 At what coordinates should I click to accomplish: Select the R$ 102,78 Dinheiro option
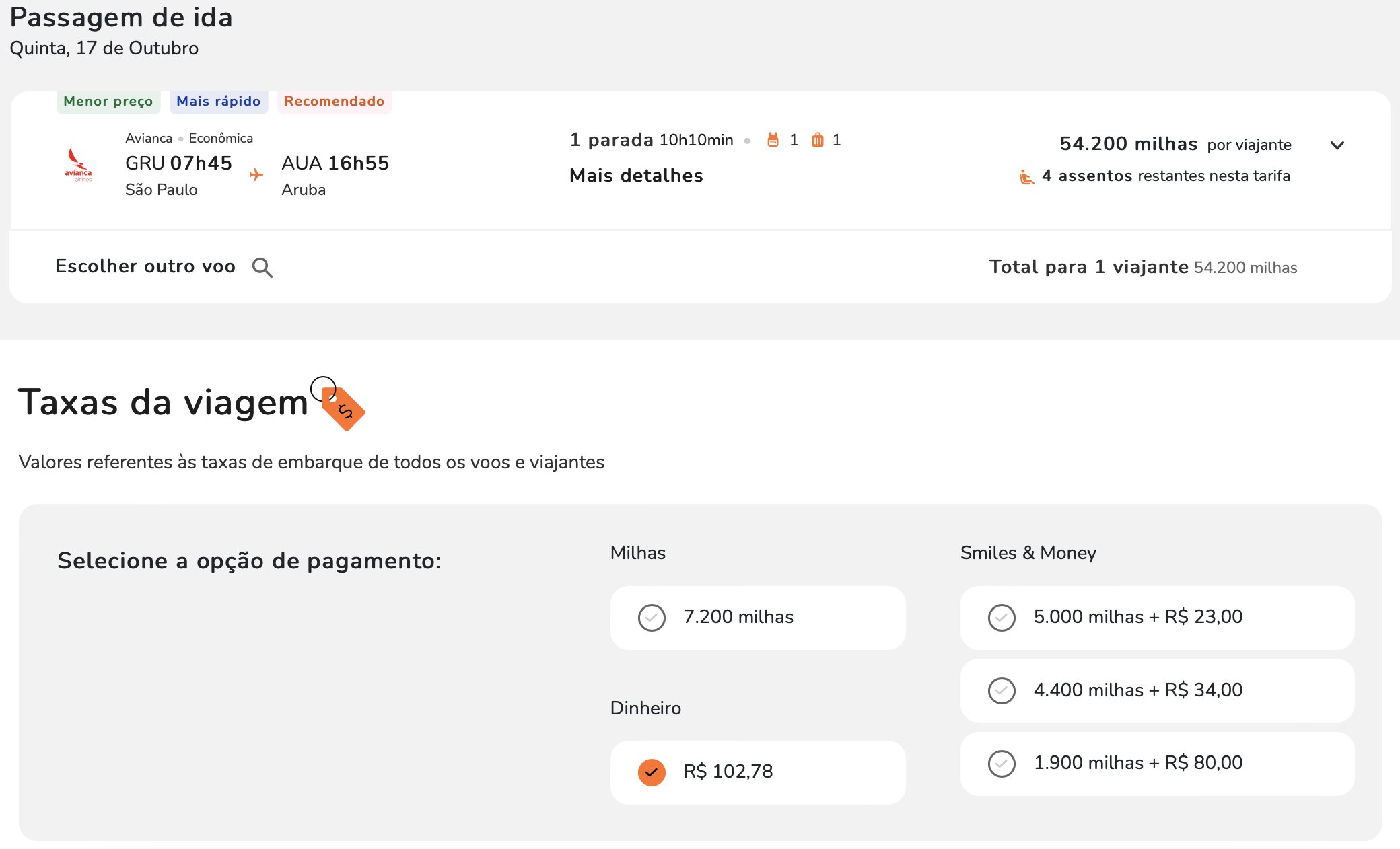pyautogui.click(x=758, y=772)
